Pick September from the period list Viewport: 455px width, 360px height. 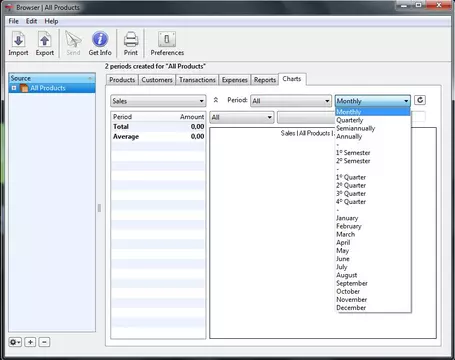(352, 283)
